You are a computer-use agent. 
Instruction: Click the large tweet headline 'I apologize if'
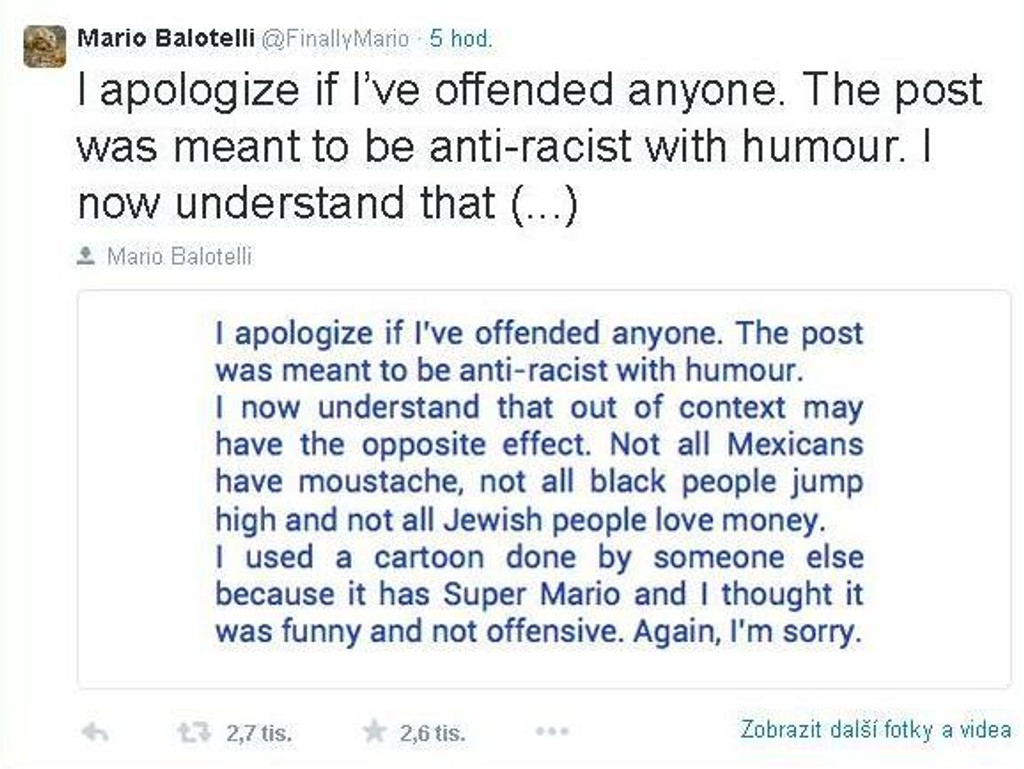pos(187,91)
